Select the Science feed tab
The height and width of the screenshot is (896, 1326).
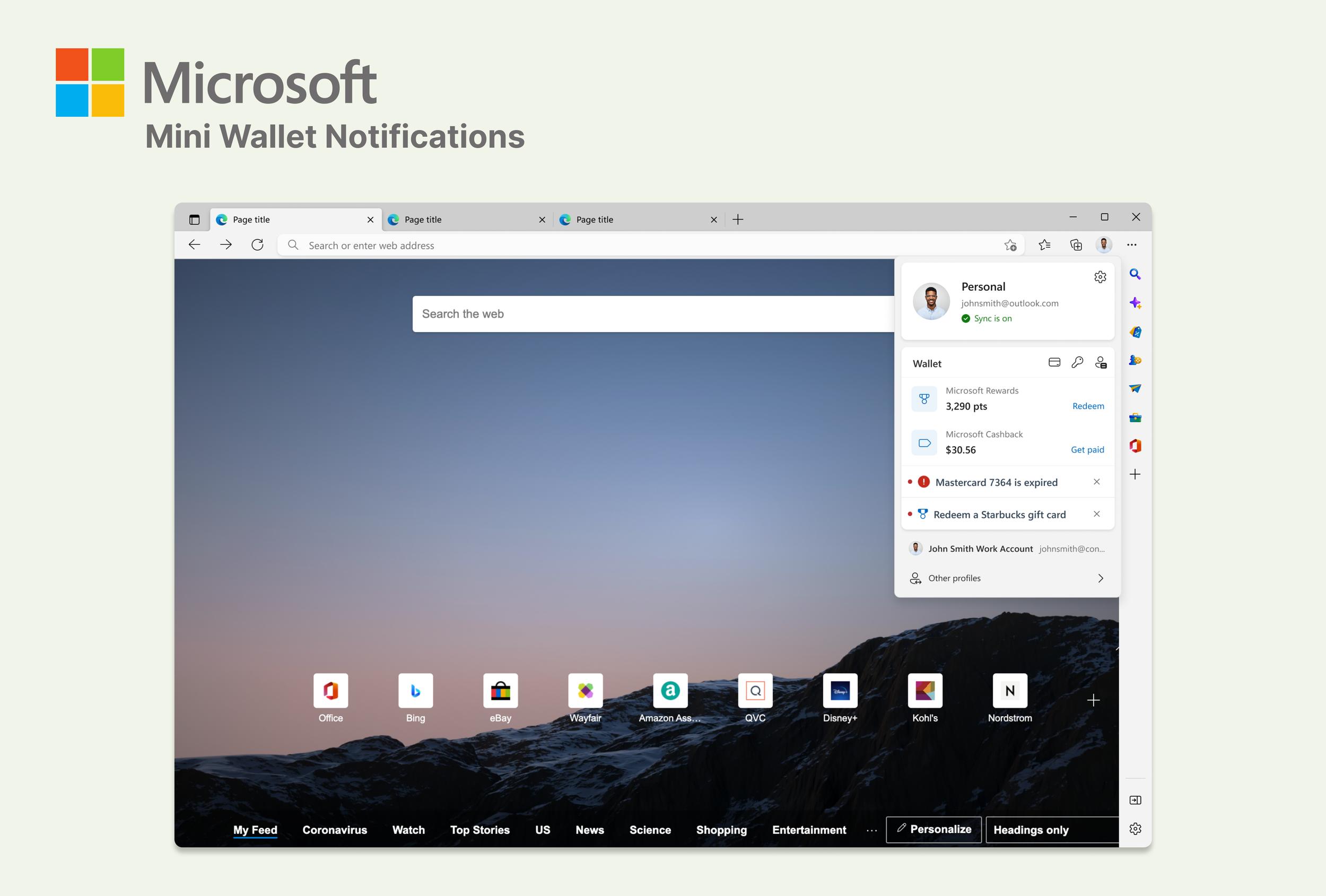tap(650, 830)
